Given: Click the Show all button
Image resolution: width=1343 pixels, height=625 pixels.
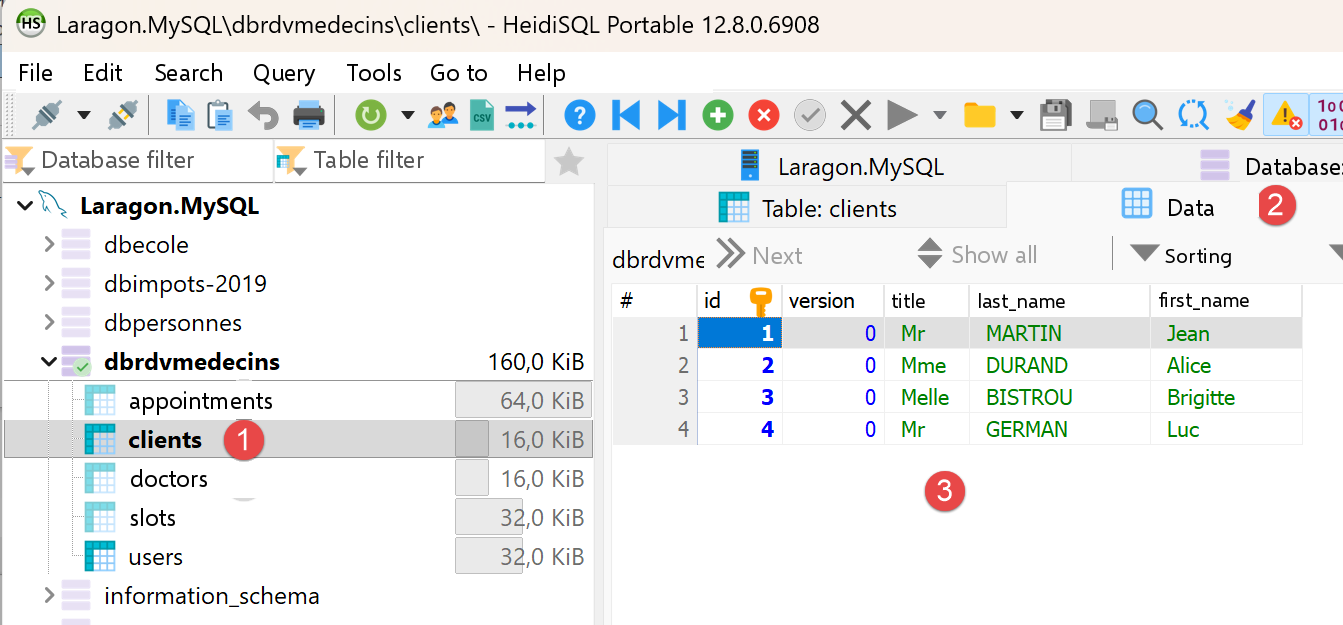Looking at the screenshot, I should [977, 255].
